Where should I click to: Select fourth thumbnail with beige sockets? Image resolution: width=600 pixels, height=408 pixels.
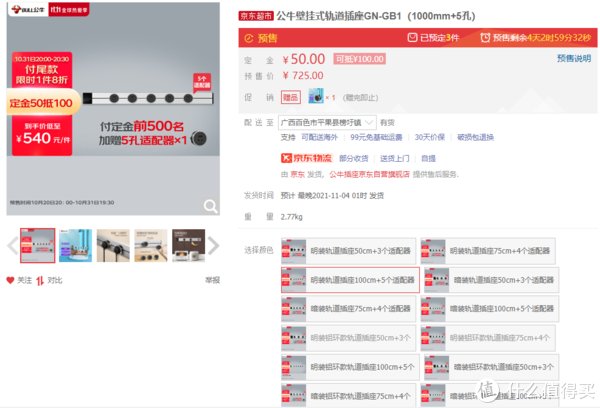coord(151,245)
